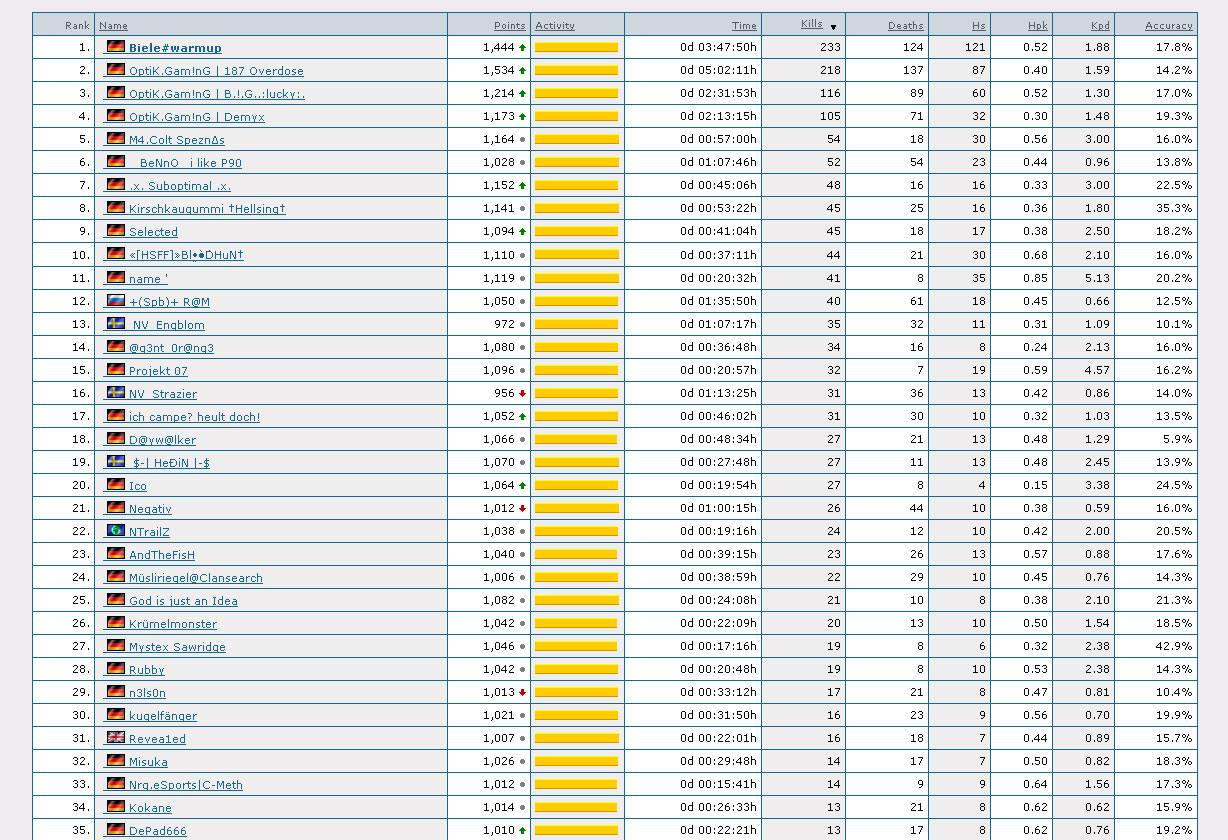
Task: Sort by the Kpd column header
Action: click(x=1100, y=25)
